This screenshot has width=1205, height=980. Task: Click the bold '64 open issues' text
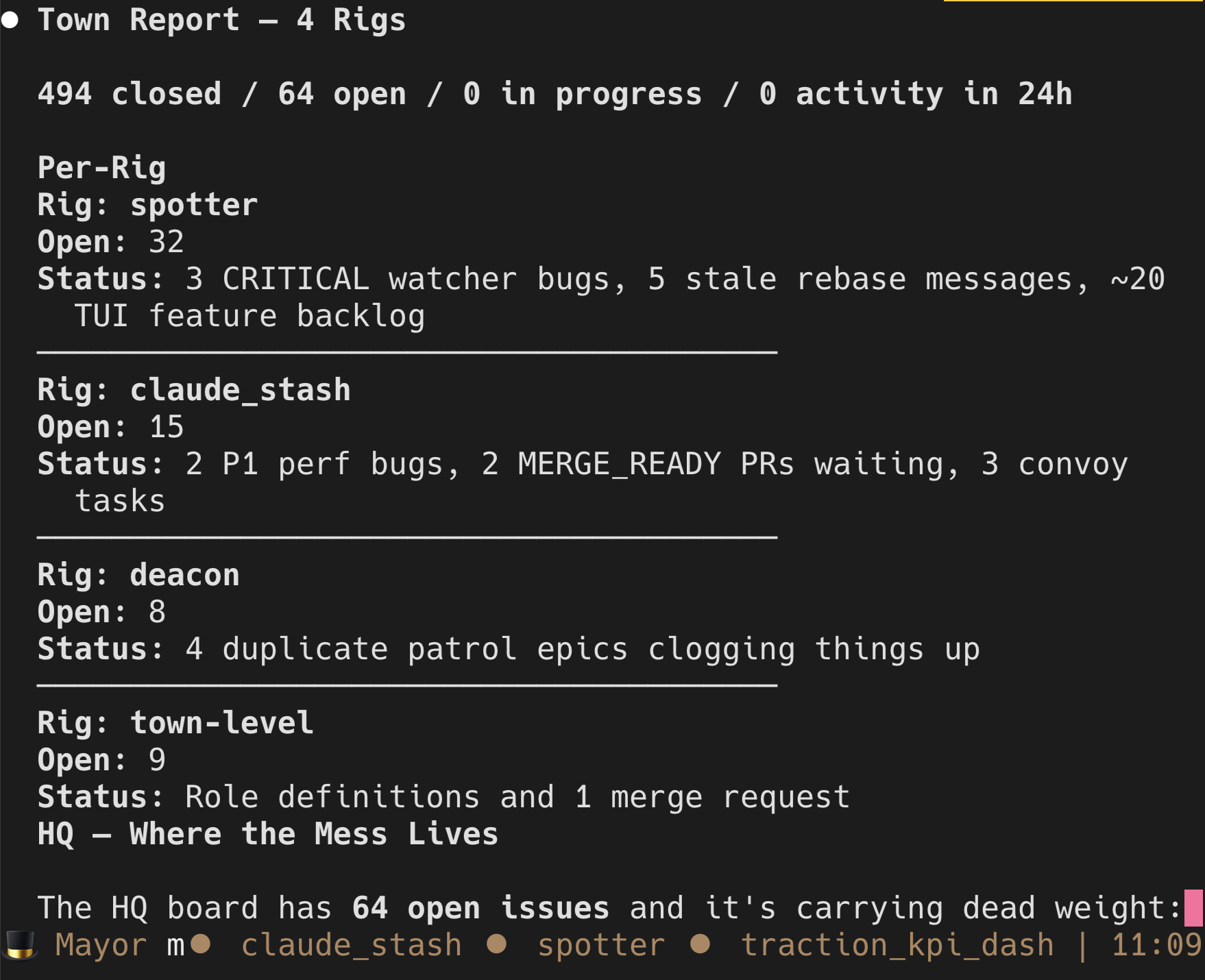(480, 908)
